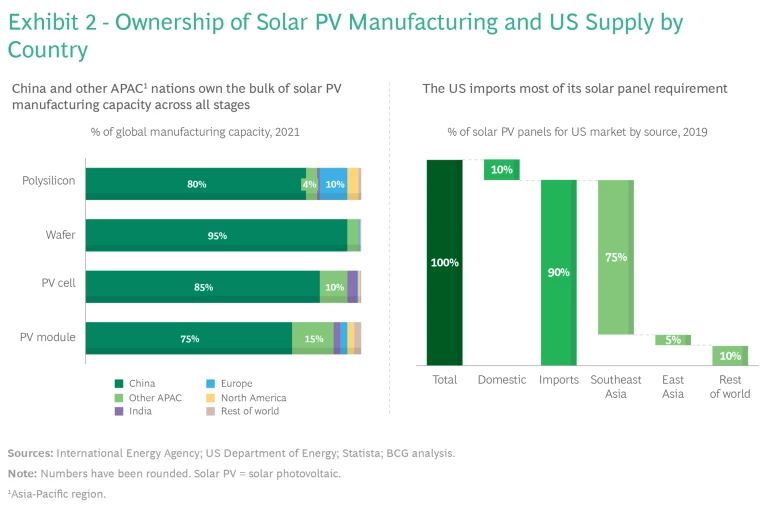
Task: Click the Other APAC legend swatch
Action: pyautogui.click(x=119, y=397)
